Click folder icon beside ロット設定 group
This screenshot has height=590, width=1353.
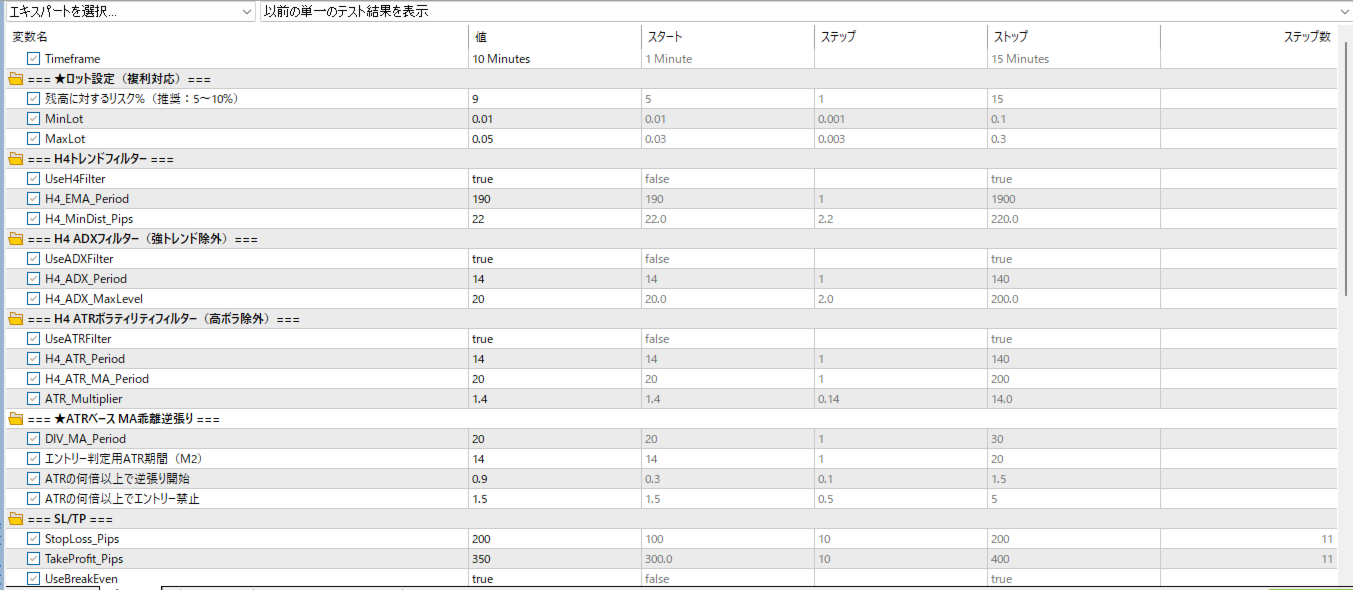[15, 79]
